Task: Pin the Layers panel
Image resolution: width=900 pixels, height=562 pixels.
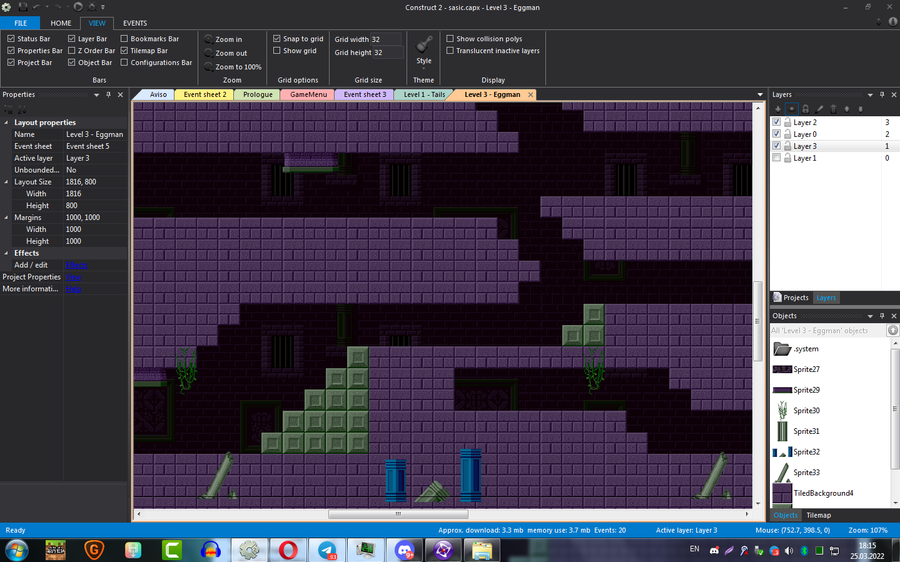Action: tap(882, 95)
